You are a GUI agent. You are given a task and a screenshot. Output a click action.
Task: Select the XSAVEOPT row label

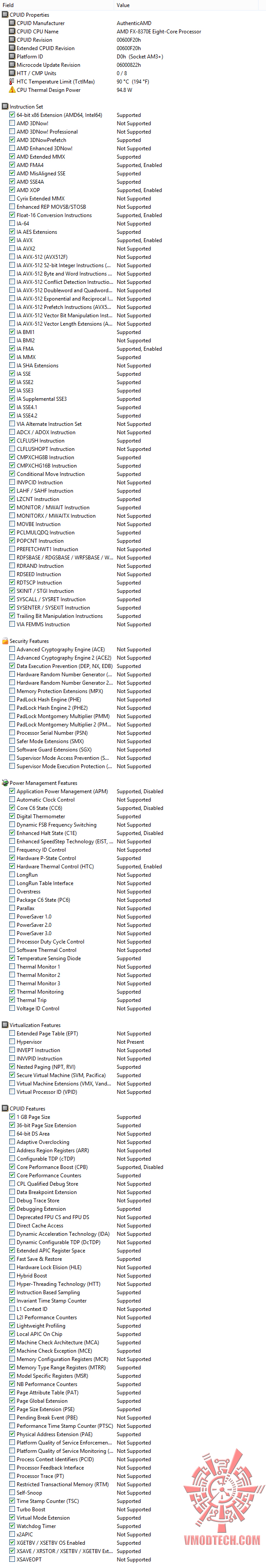(x=29, y=1559)
